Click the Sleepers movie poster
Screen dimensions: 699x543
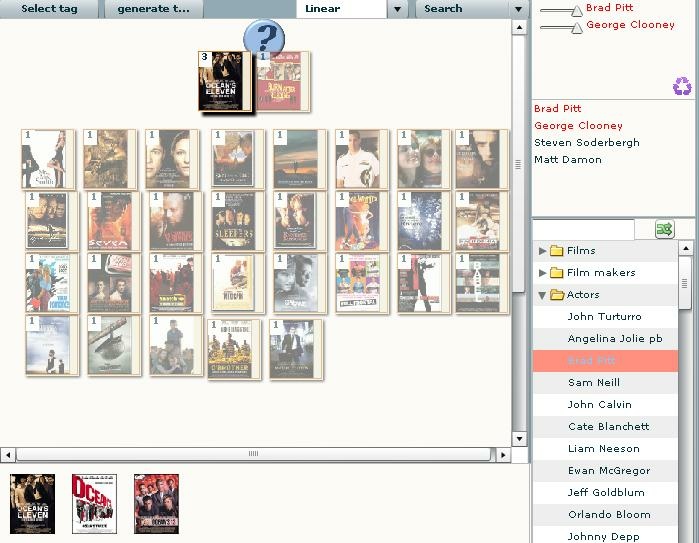[x=238, y=221]
